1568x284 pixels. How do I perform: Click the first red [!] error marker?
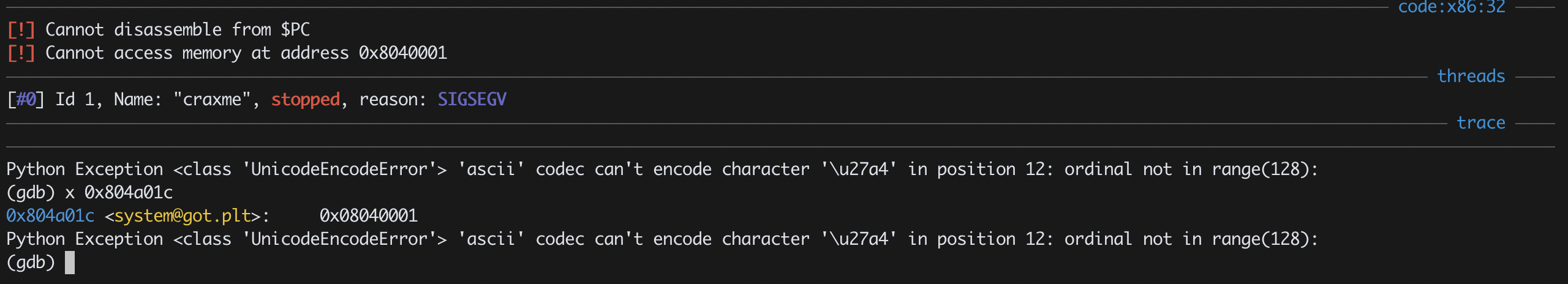click(21, 29)
